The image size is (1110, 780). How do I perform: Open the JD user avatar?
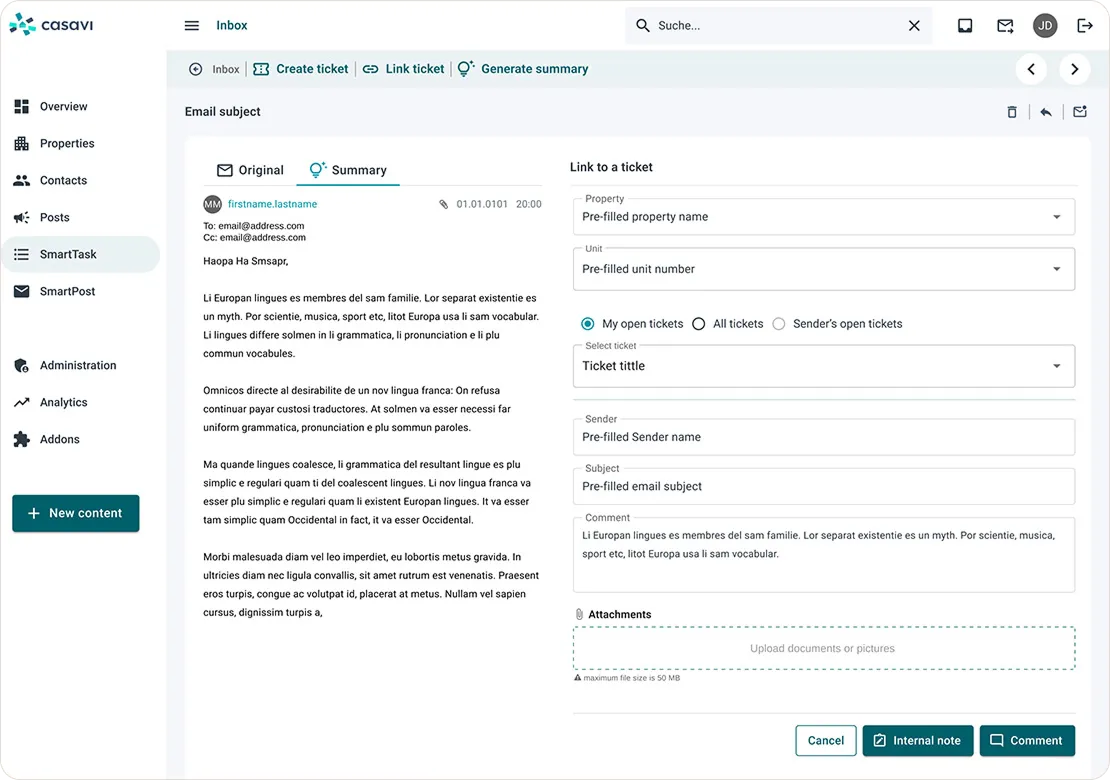[x=1045, y=25]
